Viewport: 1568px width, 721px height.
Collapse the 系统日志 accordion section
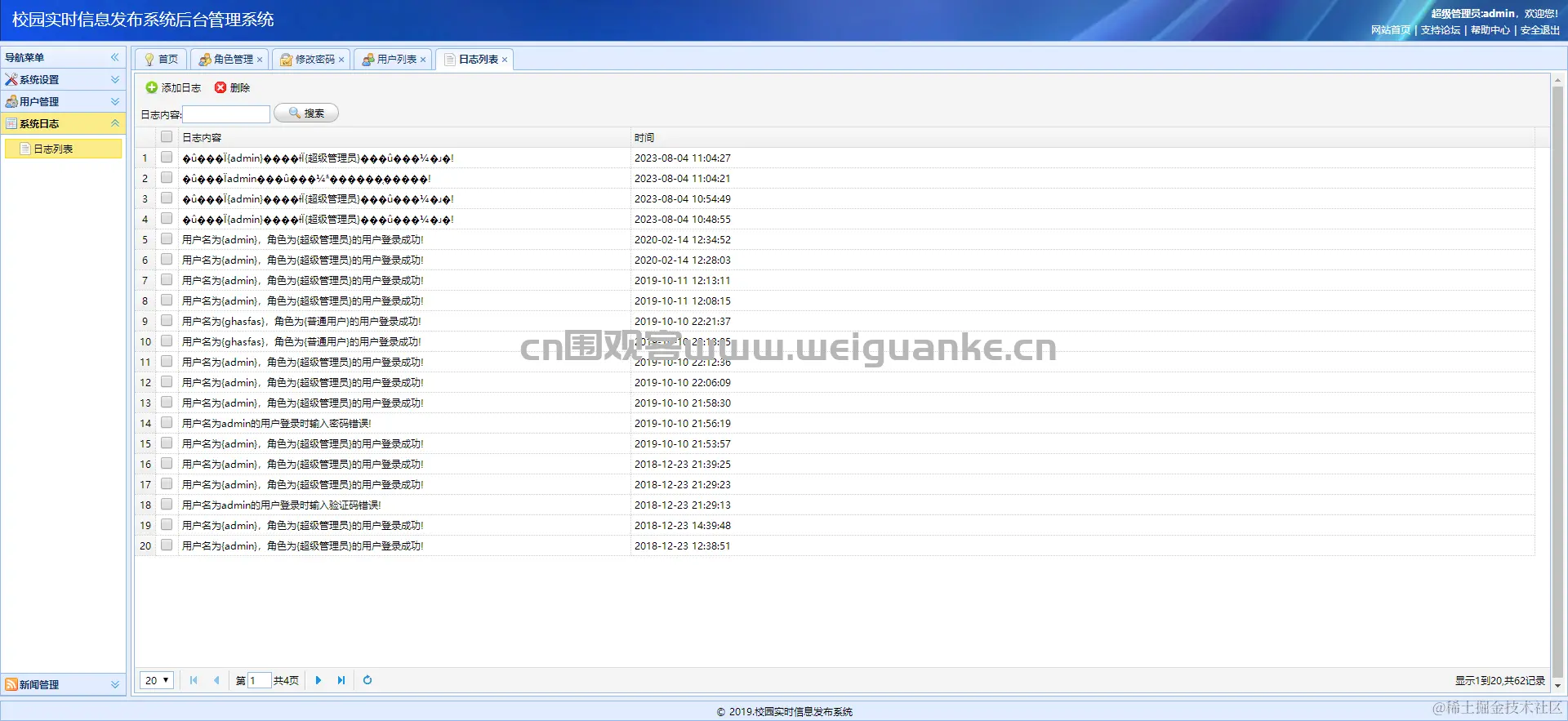click(x=114, y=123)
